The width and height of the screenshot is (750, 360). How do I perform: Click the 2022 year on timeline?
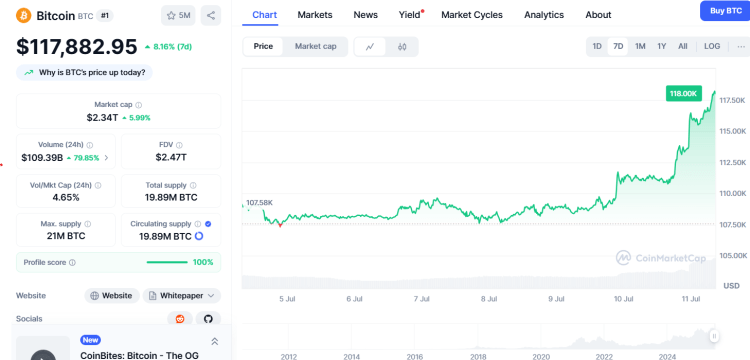click(x=604, y=357)
